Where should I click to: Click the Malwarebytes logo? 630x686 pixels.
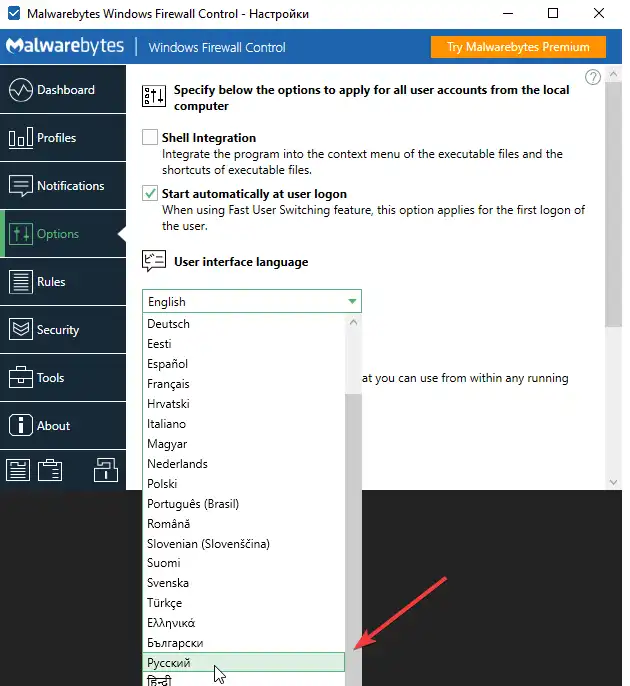(65, 46)
